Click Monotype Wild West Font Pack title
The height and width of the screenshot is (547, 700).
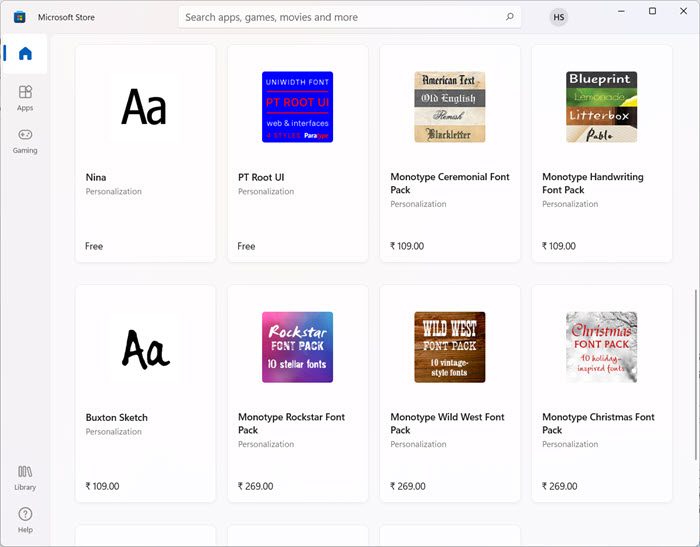click(447, 423)
